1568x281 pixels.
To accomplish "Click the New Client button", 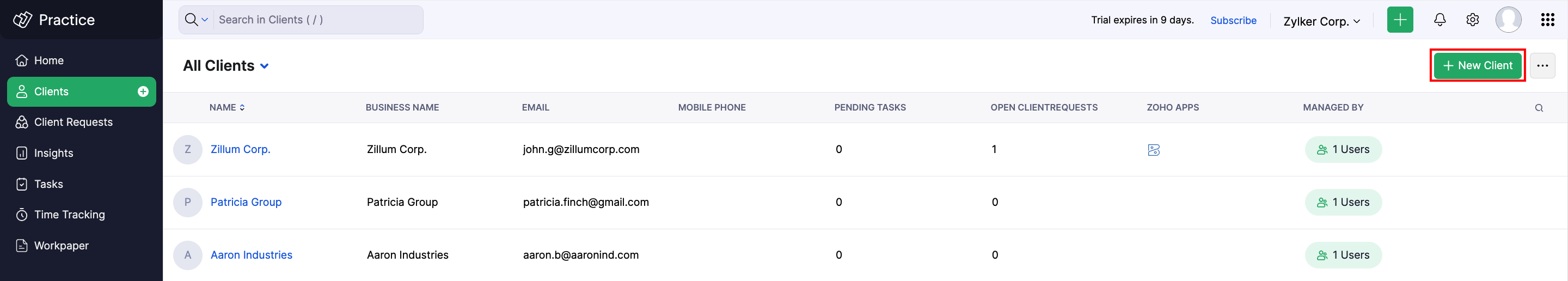I will [1477, 66].
